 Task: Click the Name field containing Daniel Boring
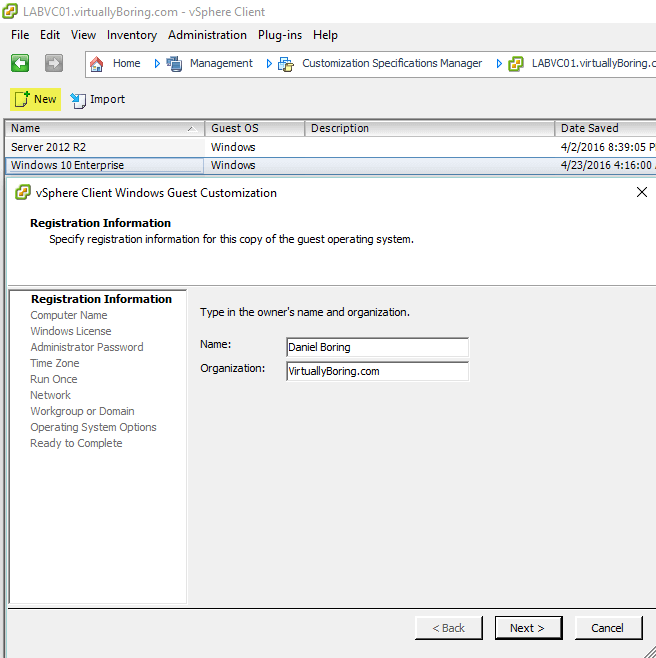pyautogui.click(x=377, y=347)
